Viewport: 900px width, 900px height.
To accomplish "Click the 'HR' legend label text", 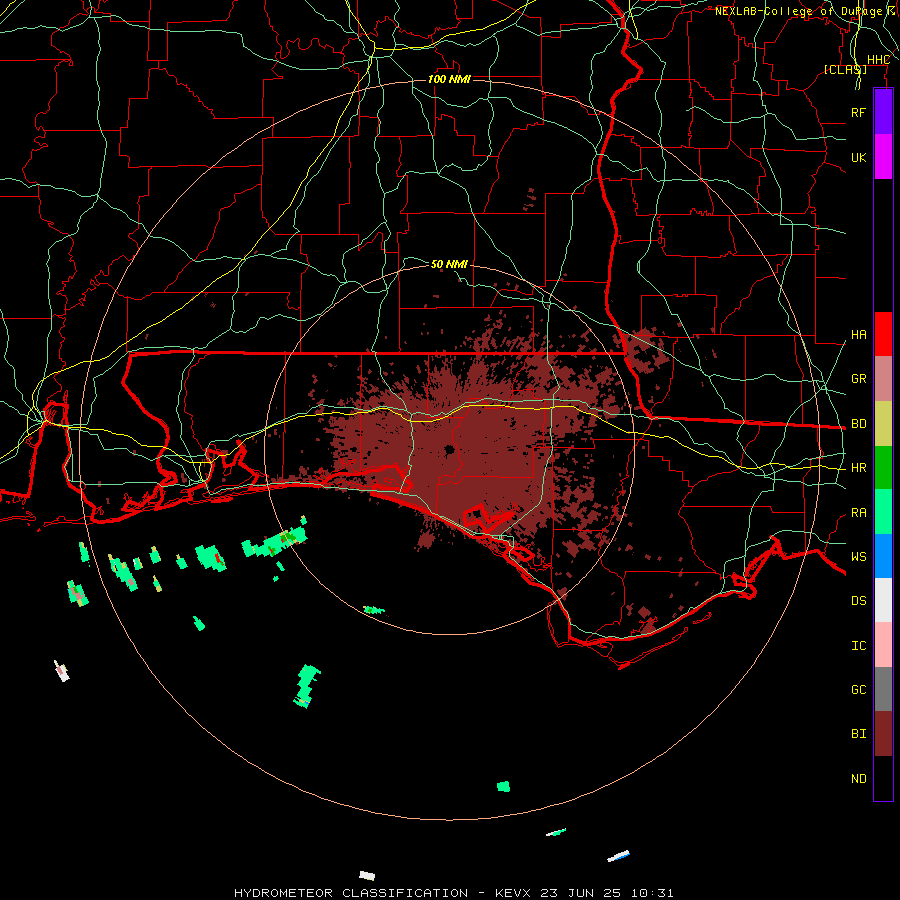I will (858, 468).
